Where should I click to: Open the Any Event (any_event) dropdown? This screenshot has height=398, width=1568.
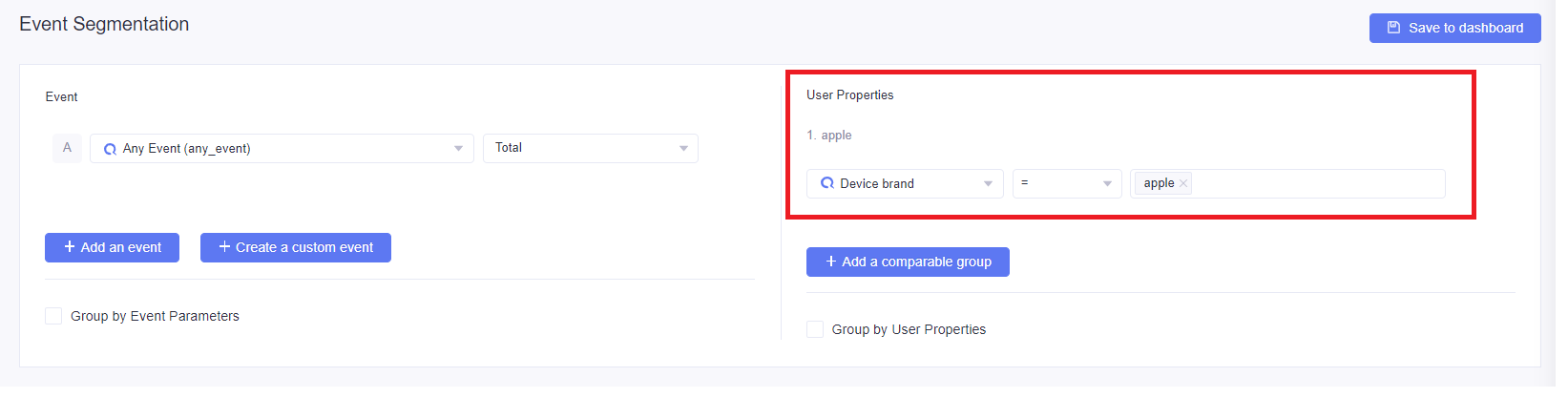[x=282, y=149]
